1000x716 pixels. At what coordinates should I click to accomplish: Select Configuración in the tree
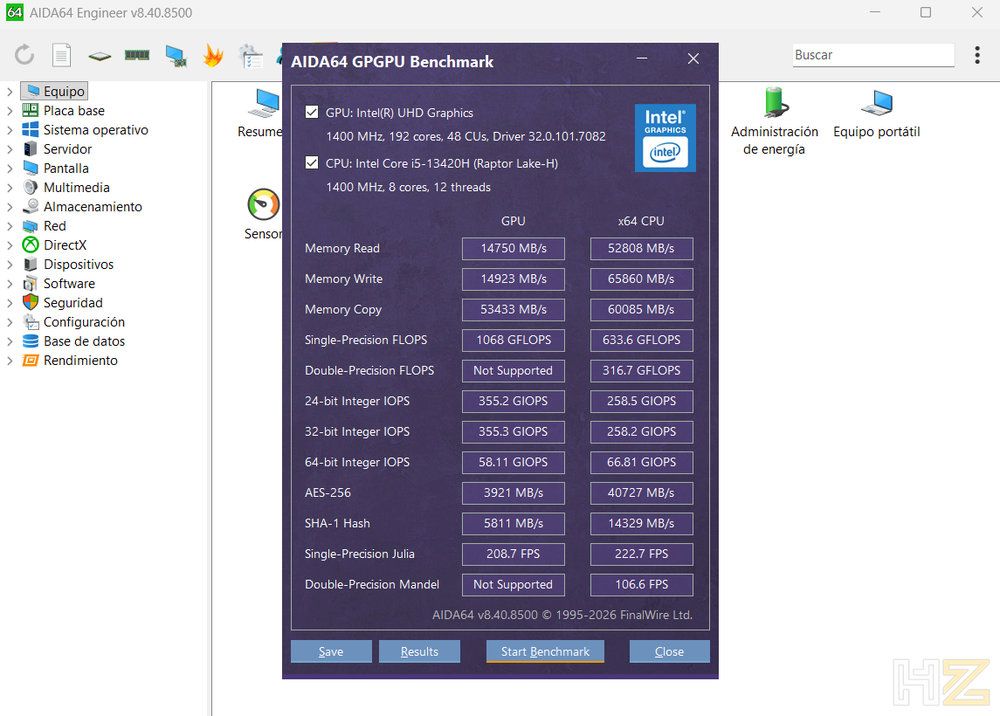tap(84, 322)
